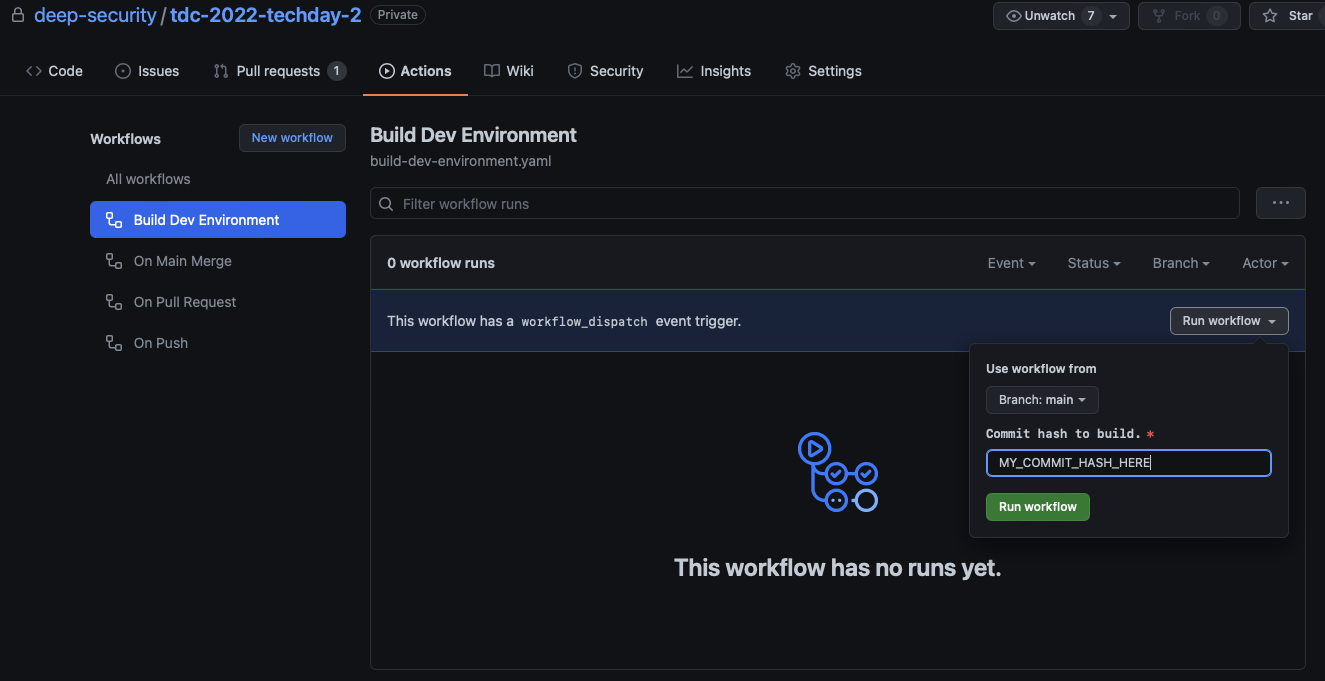
Task: Click the green Run workflow button
Action: click(1038, 507)
